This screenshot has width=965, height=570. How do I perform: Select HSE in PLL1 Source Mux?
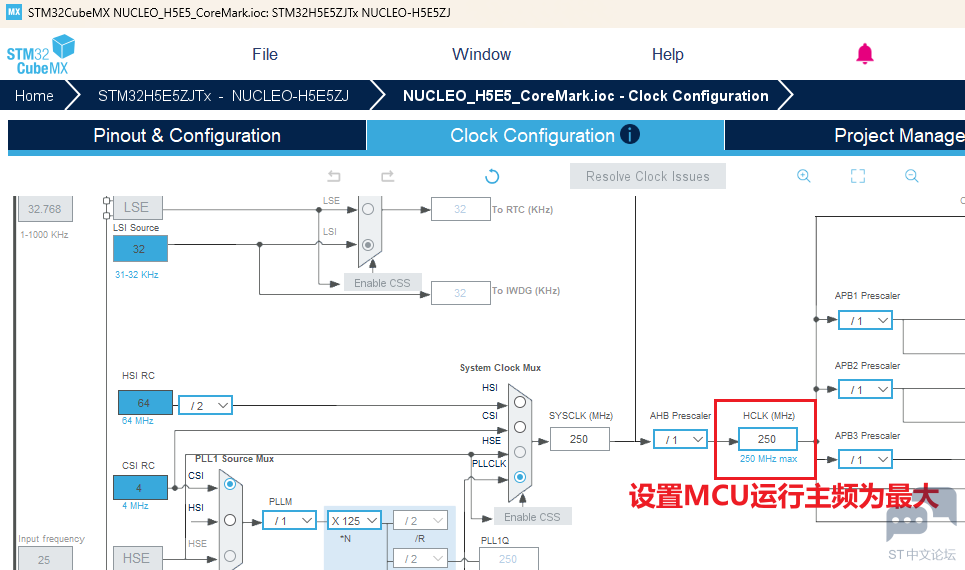pos(230,556)
